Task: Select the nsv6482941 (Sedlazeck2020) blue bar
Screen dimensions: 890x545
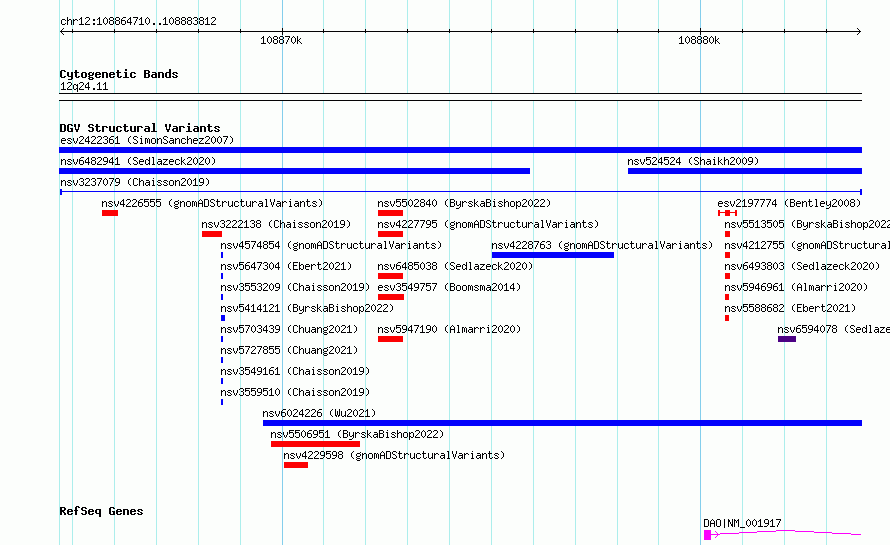Action: coord(295,171)
